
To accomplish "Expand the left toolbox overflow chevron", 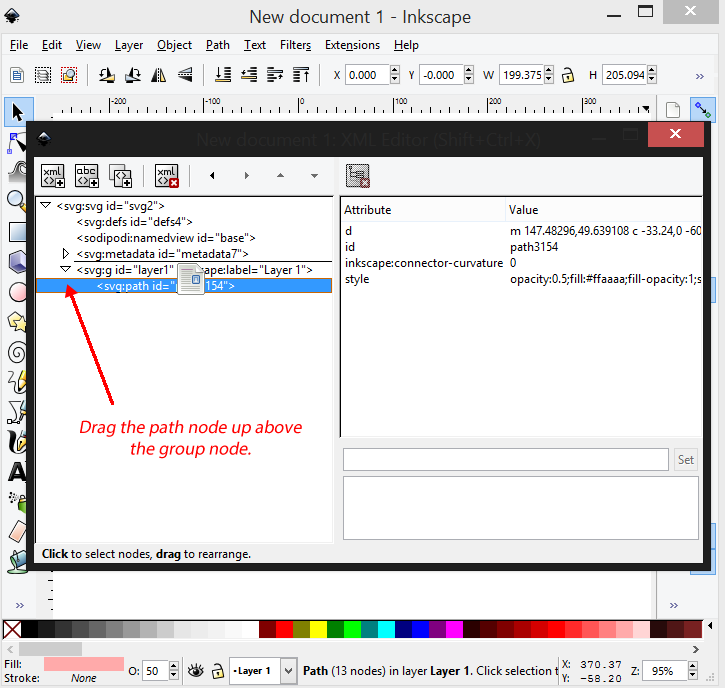I will pos(19,605).
